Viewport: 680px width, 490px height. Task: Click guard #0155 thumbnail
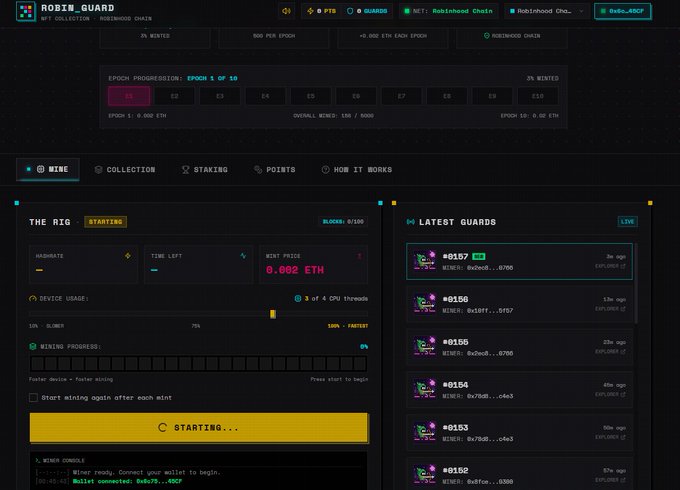pos(425,347)
